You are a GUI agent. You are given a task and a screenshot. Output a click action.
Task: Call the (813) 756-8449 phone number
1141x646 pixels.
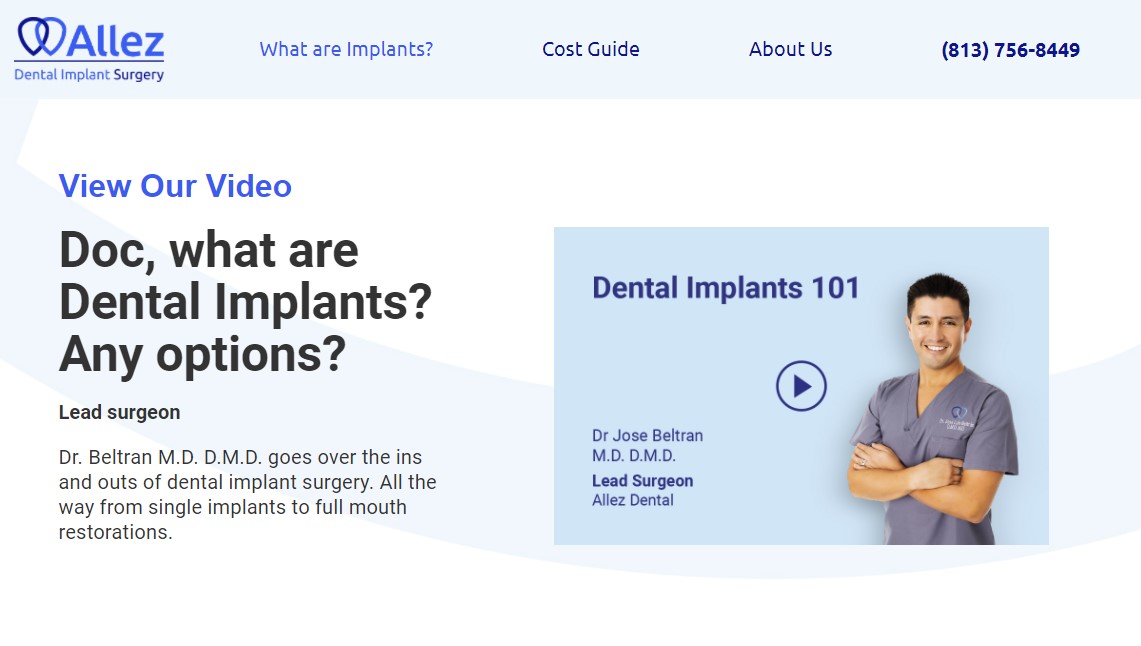(1010, 49)
